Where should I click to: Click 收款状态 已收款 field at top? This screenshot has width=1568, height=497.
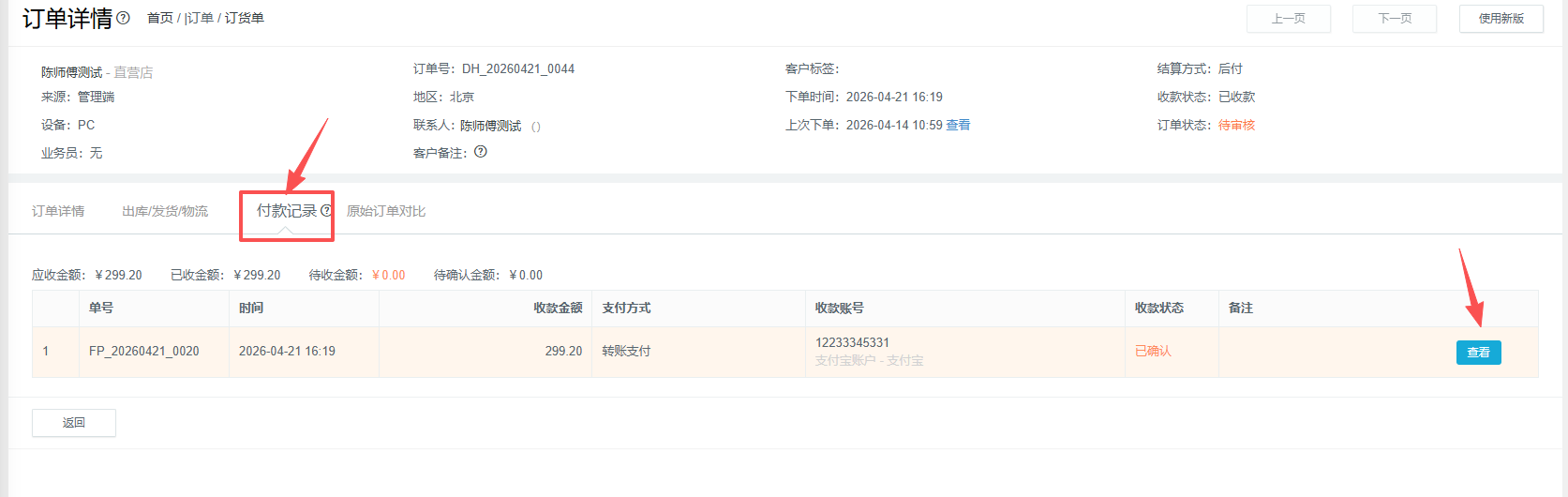tap(1206, 97)
